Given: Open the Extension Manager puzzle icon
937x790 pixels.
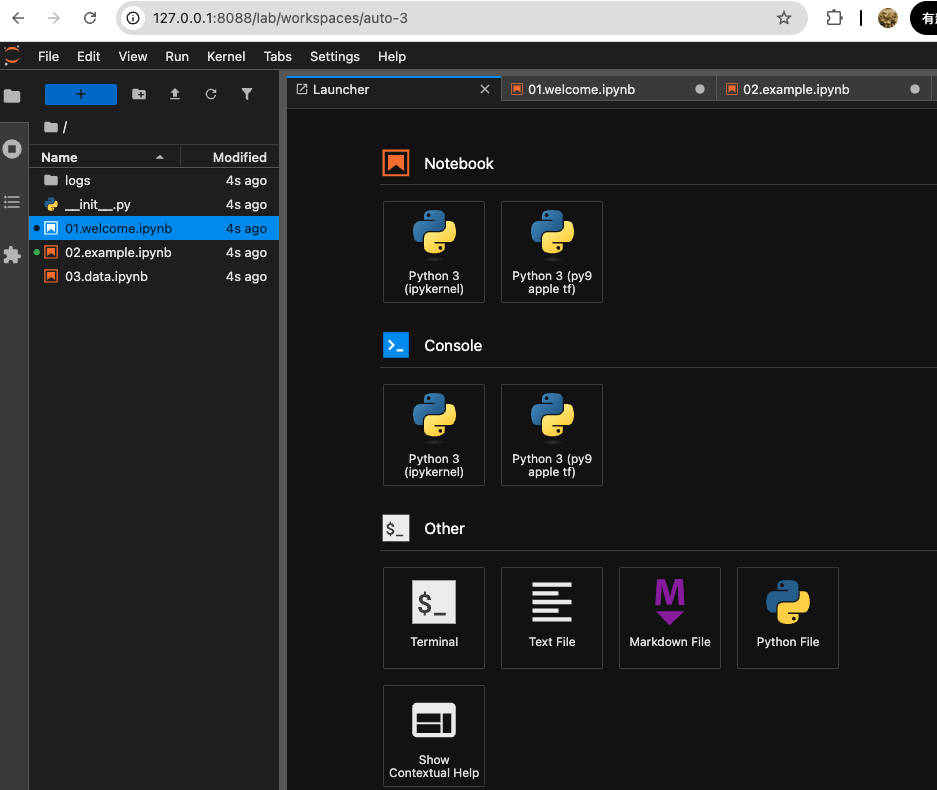Looking at the screenshot, I should (x=12, y=255).
